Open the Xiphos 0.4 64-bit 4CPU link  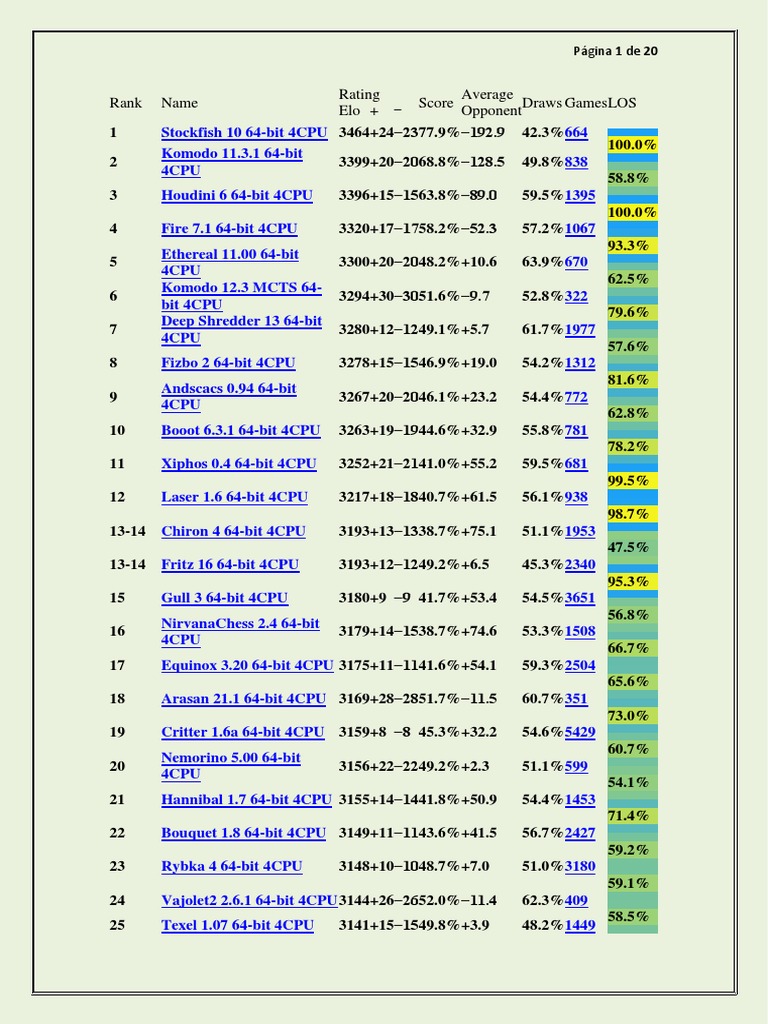pos(238,464)
